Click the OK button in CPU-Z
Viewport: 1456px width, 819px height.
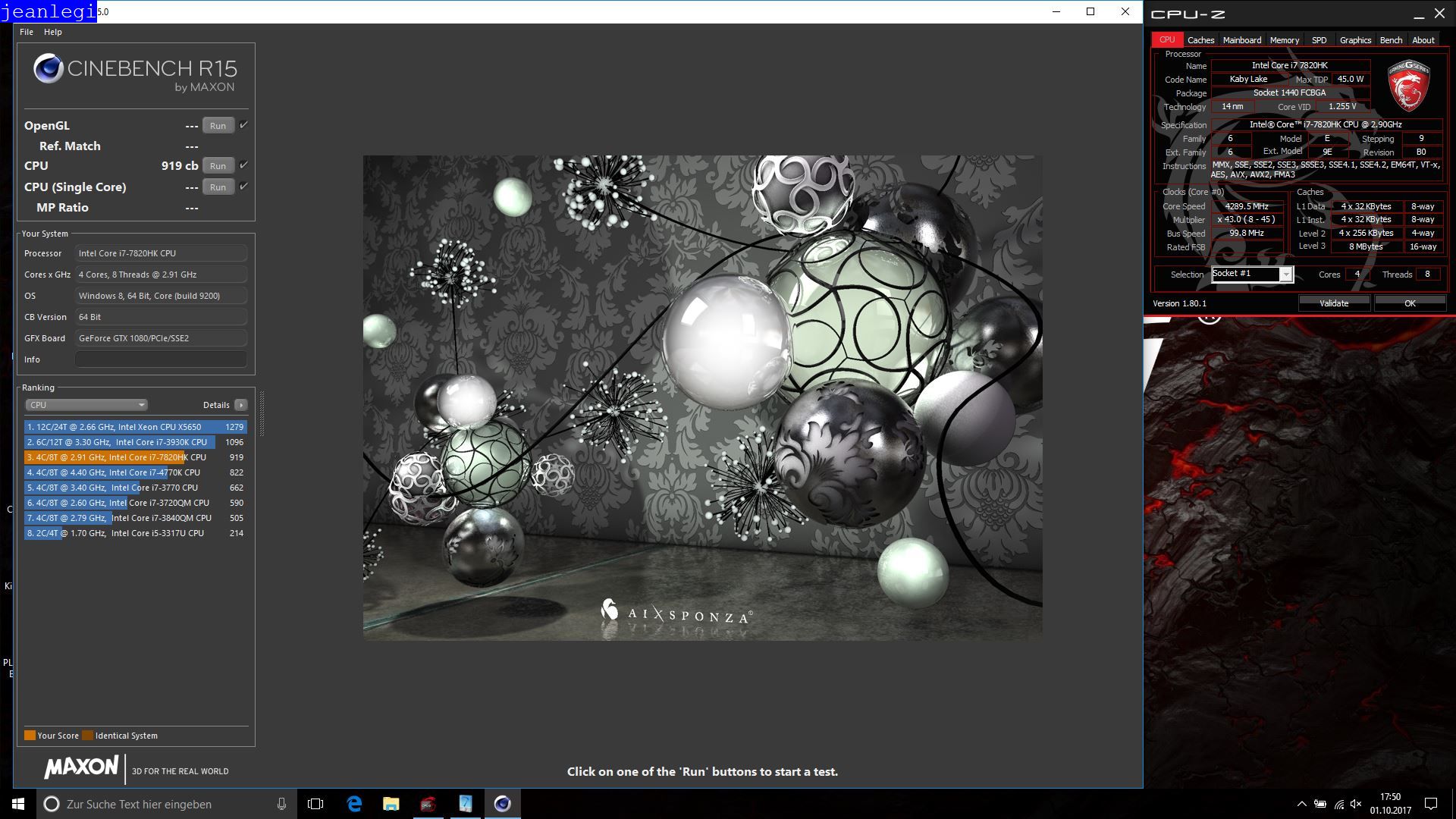point(1410,303)
